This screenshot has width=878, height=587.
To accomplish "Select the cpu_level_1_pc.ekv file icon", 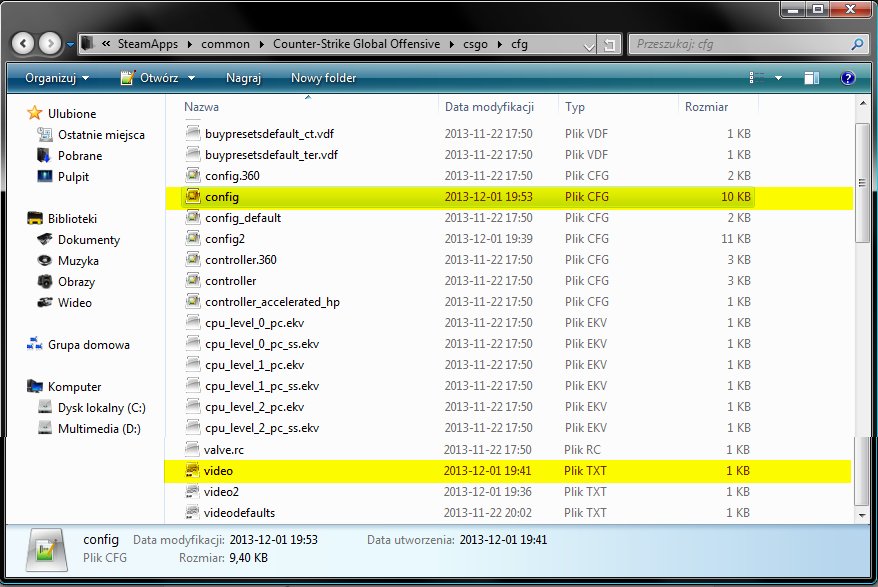I will point(193,364).
